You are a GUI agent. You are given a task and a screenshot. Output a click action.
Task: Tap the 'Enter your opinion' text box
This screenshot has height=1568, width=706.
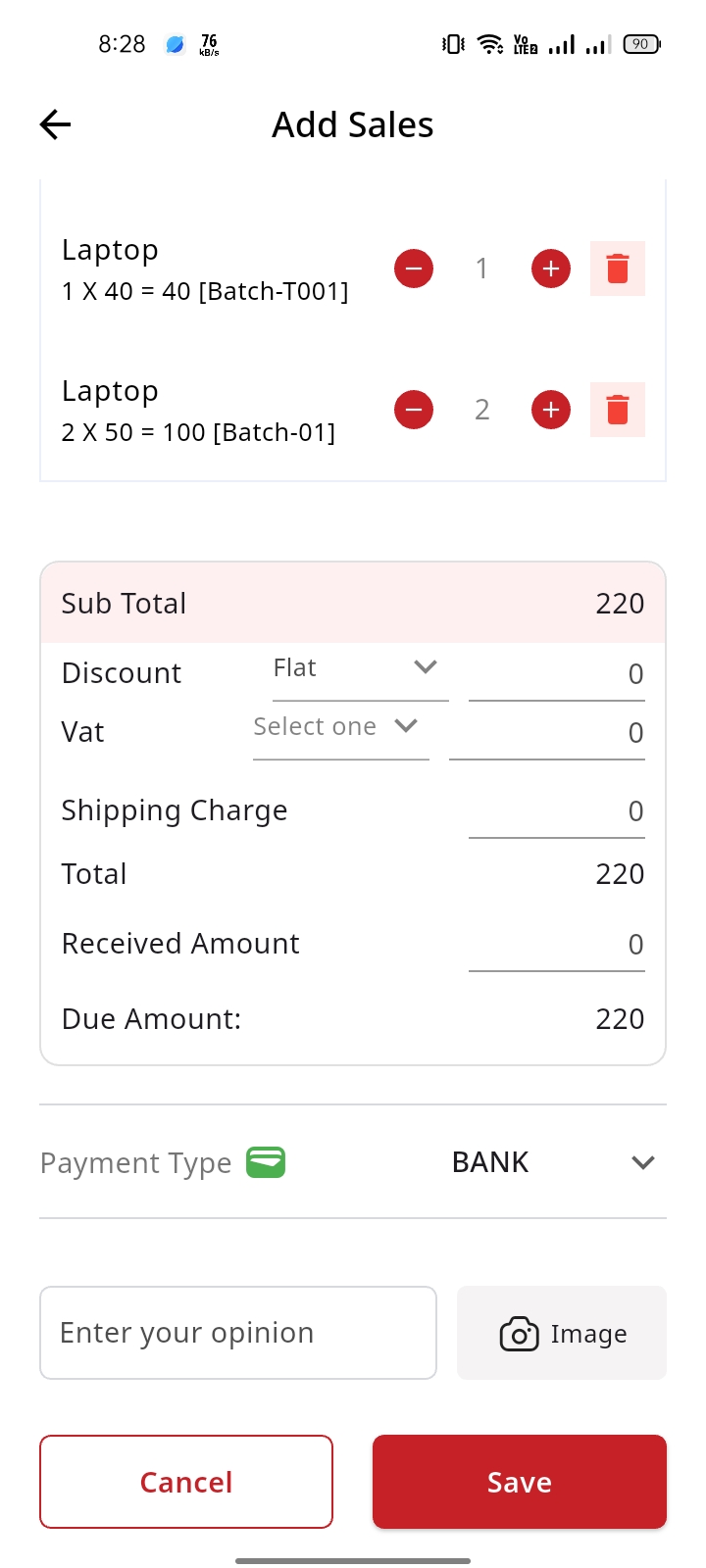pos(238,1333)
